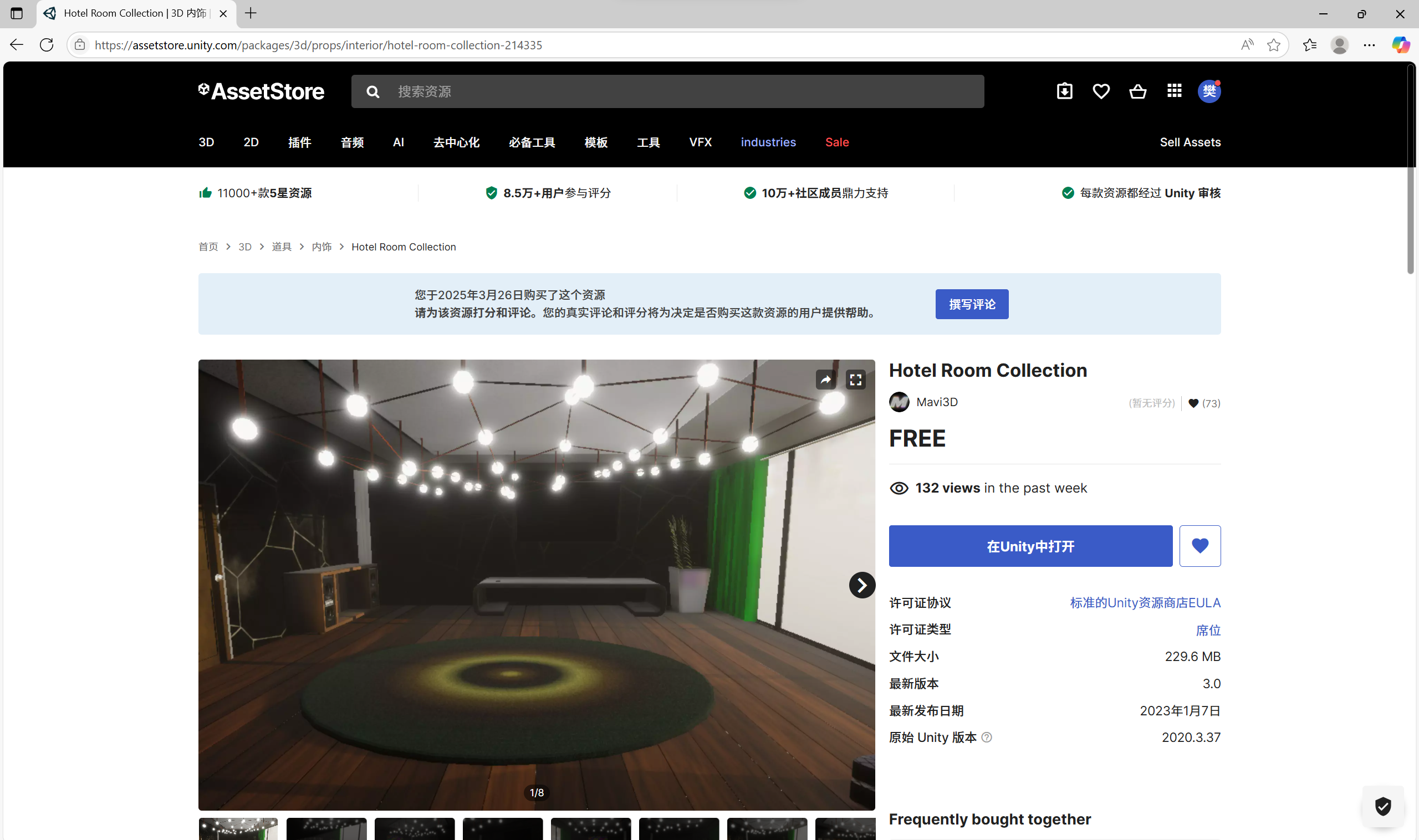This screenshot has height=840, width=1419.
Task: Click browser back arrow
Action: click(x=17, y=45)
